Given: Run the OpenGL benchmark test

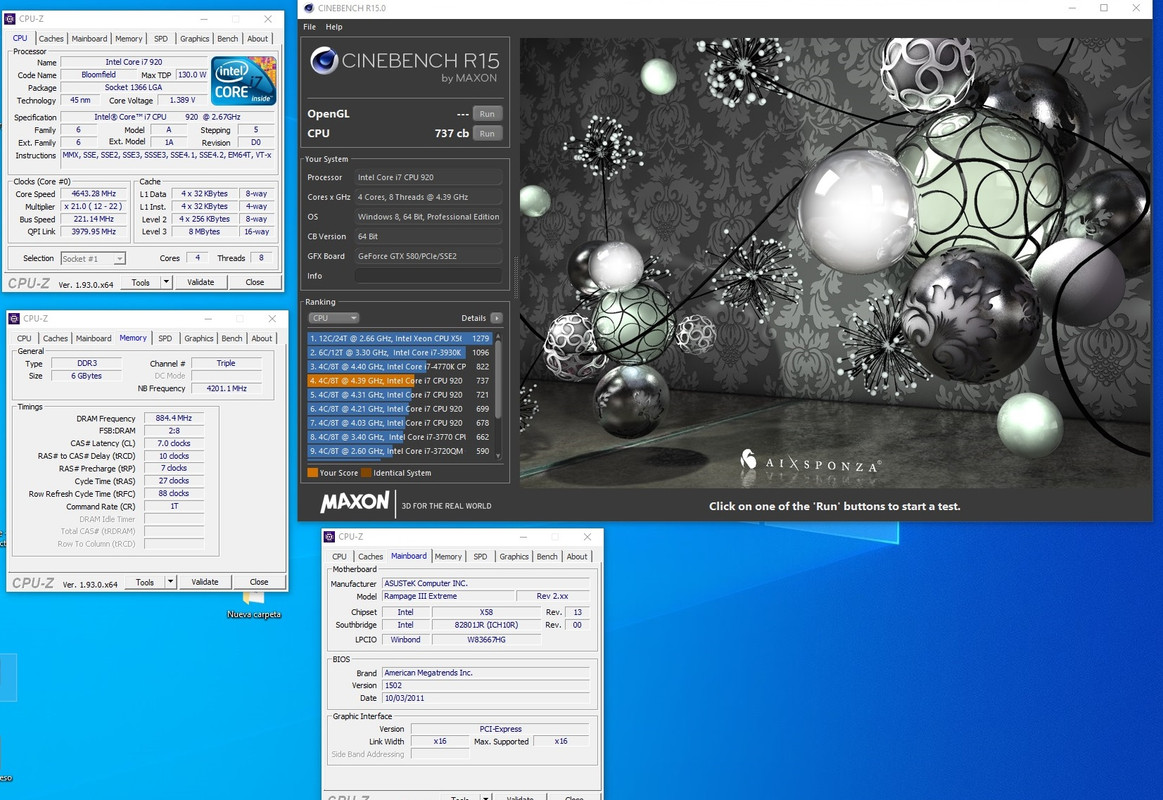Looking at the screenshot, I should tap(487, 113).
